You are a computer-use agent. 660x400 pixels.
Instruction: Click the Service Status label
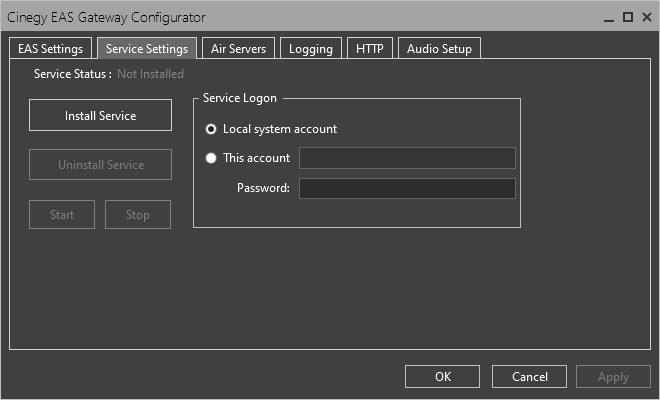[73, 74]
